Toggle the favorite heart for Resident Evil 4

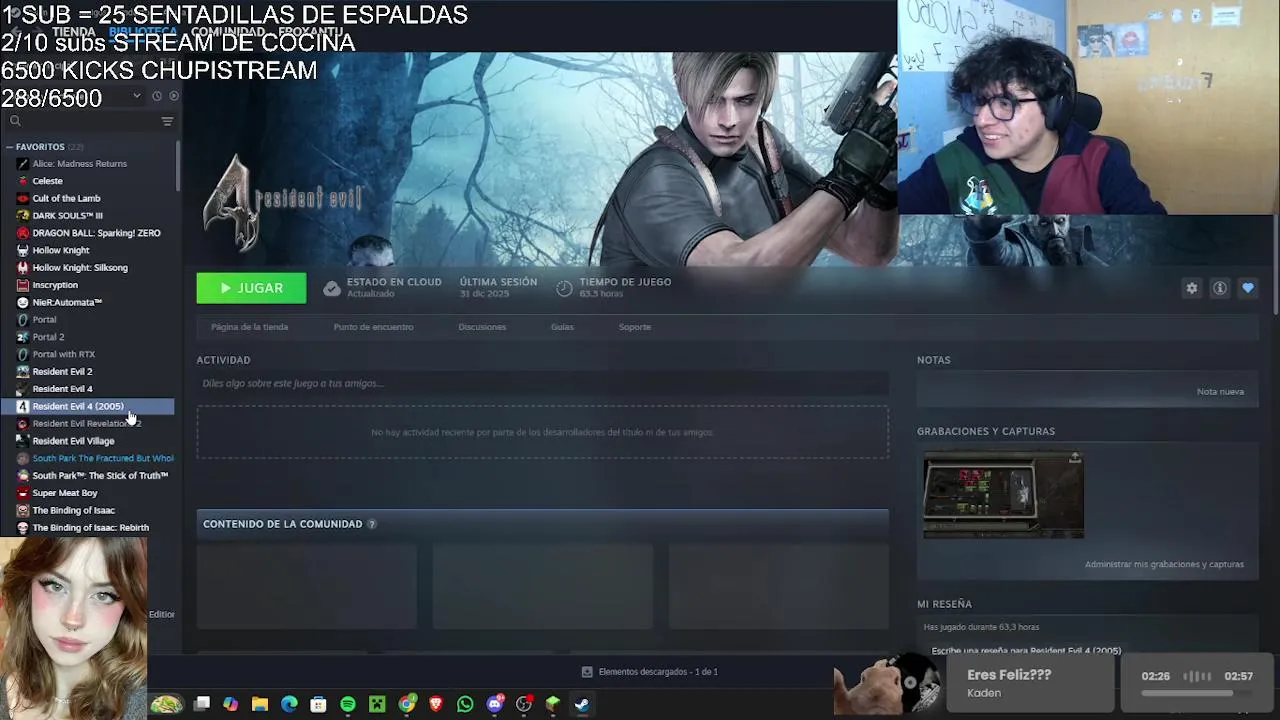coord(1248,288)
